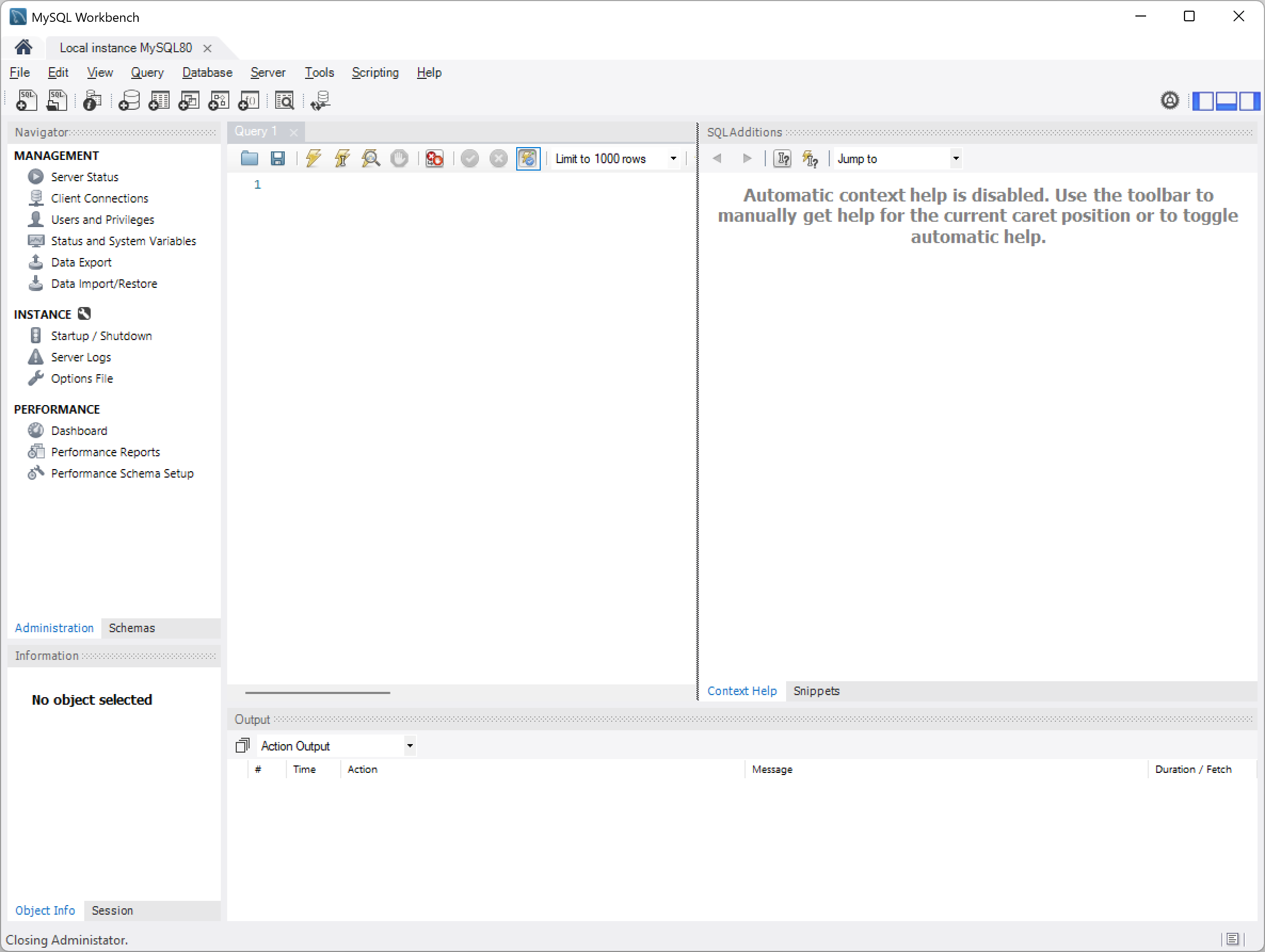The image size is (1265, 952).
Task: Open Client Connections
Action: pos(100,198)
